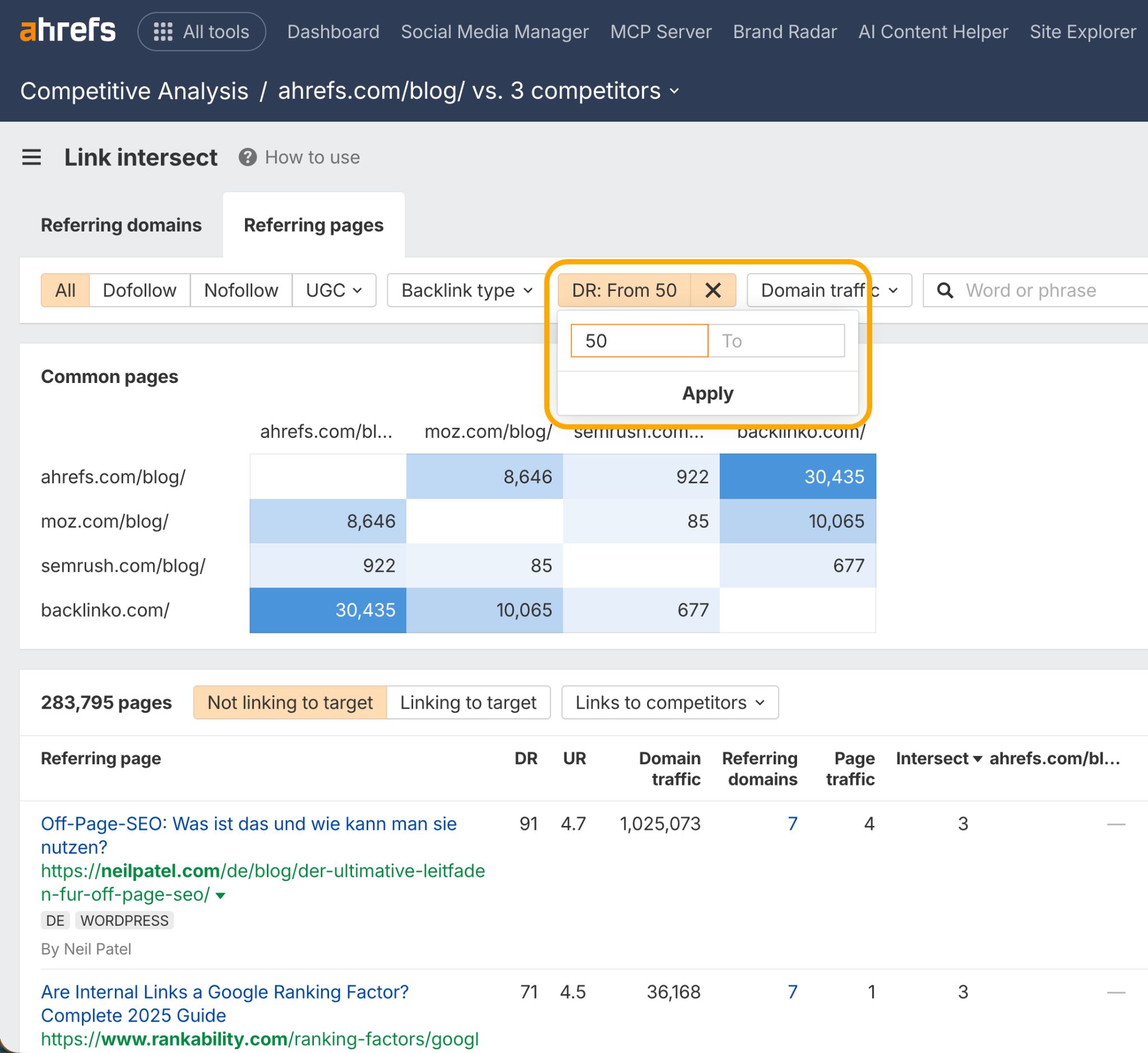The height and width of the screenshot is (1053, 1148).
Task: Expand the Links to competitors dropdown
Action: [x=670, y=703]
